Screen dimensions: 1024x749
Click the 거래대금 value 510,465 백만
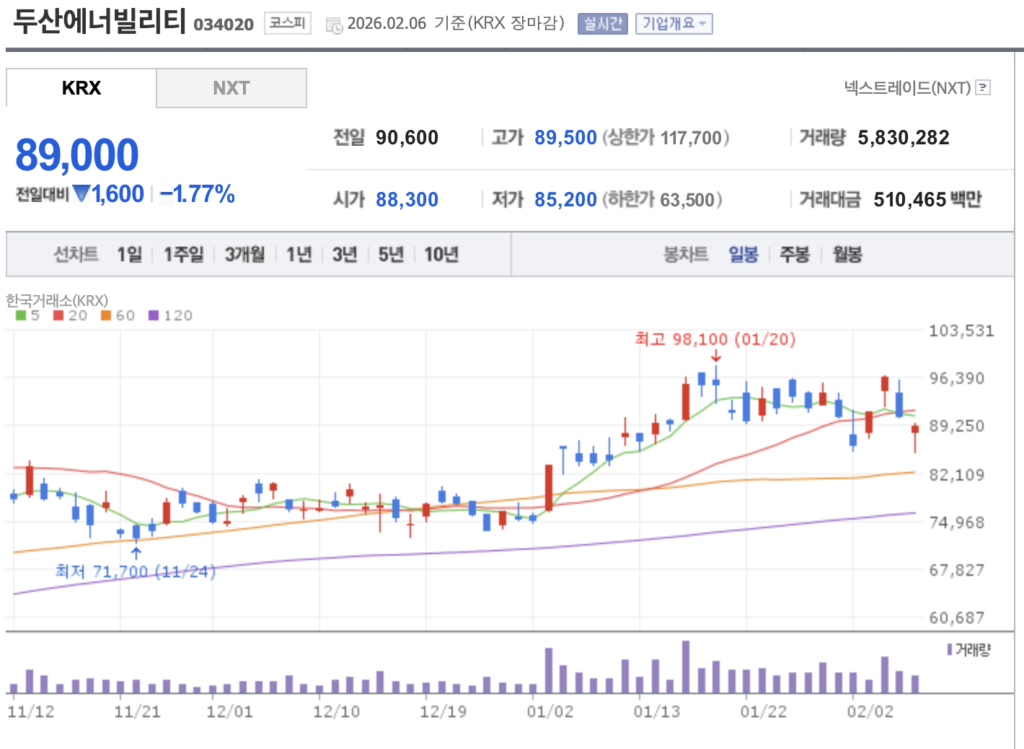tap(927, 199)
